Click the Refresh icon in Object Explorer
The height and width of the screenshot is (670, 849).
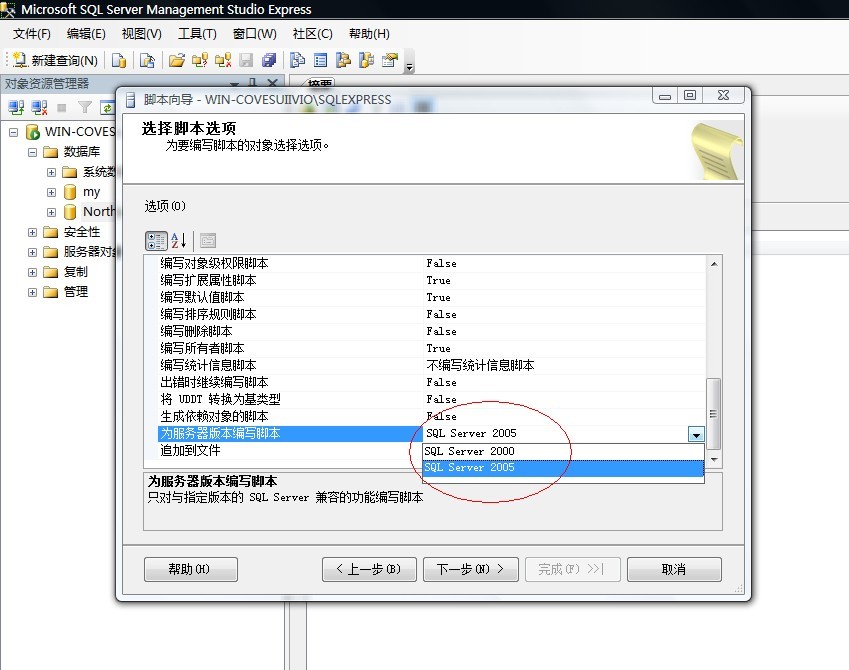click(x=107, y=107)
